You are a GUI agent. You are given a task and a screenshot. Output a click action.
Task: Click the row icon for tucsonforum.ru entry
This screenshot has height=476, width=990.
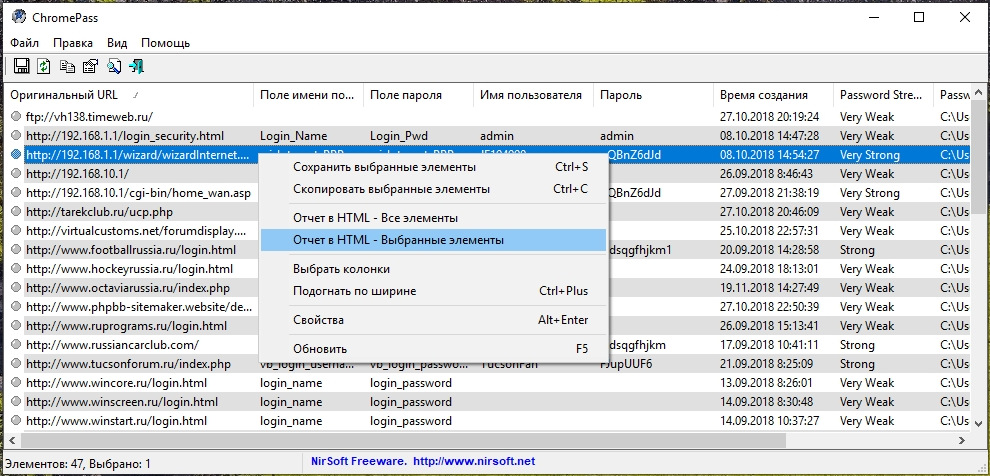(x=16, y=364)
